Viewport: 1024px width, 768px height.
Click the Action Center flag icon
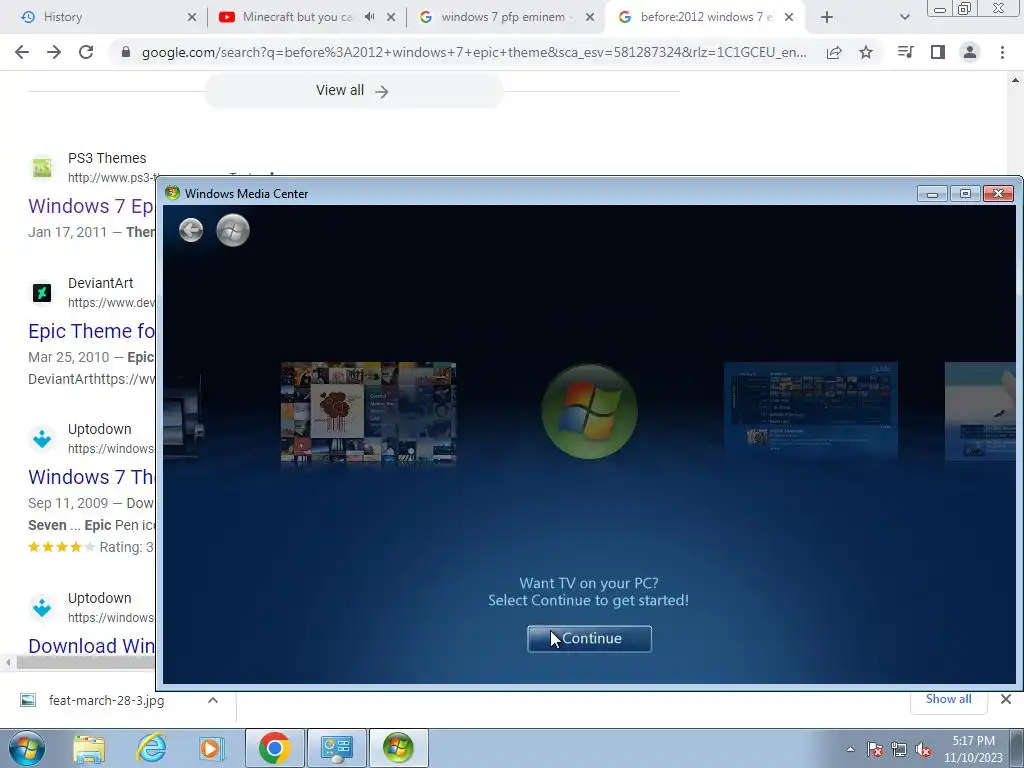(x=875, y=750)
